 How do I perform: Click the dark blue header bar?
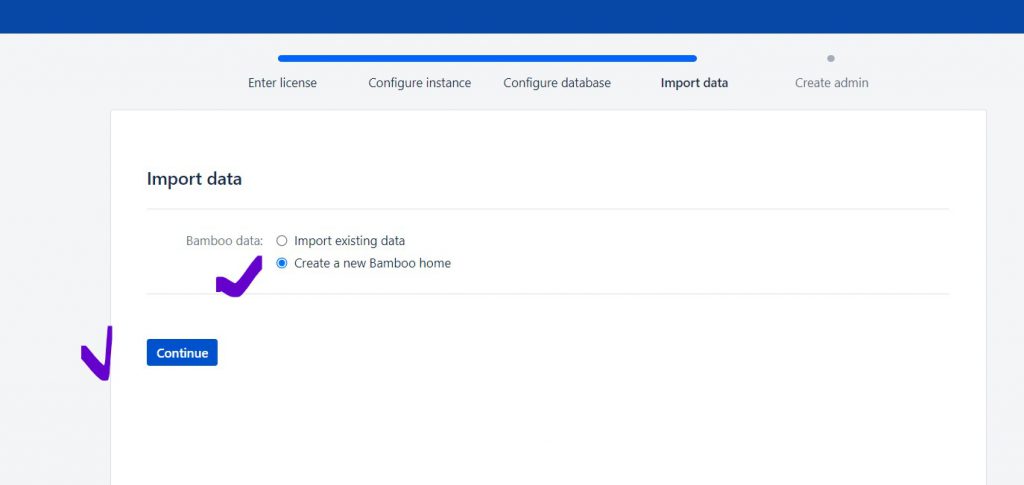click(512, 16)
